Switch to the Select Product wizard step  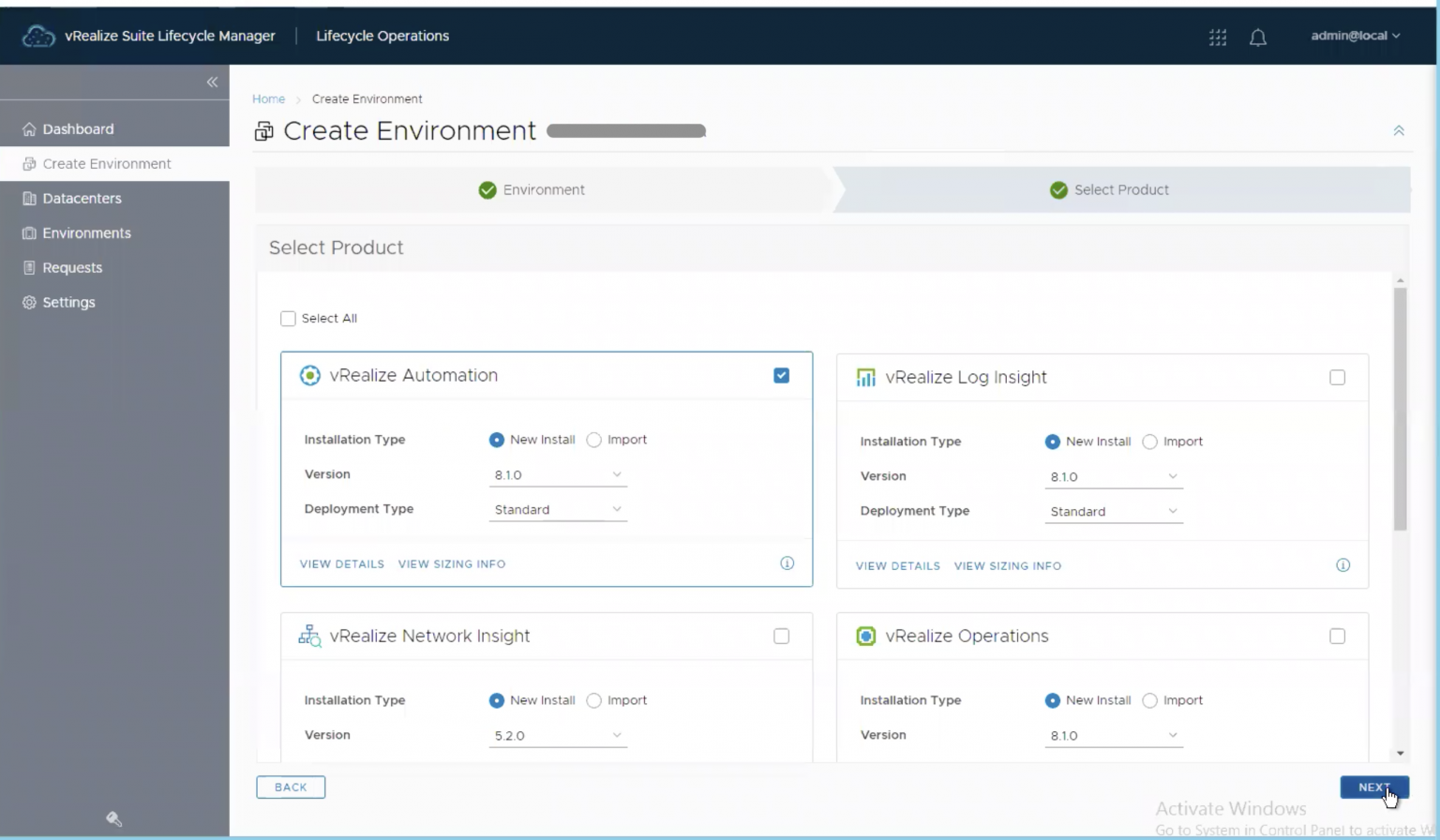point(1121,190)
